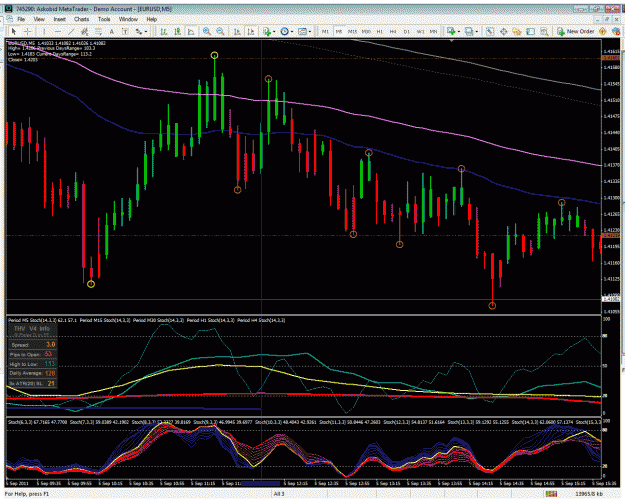Show the Navigator panel icon
Image resolution: width=625 pixels, height=502 pixels.
point(517,31)
